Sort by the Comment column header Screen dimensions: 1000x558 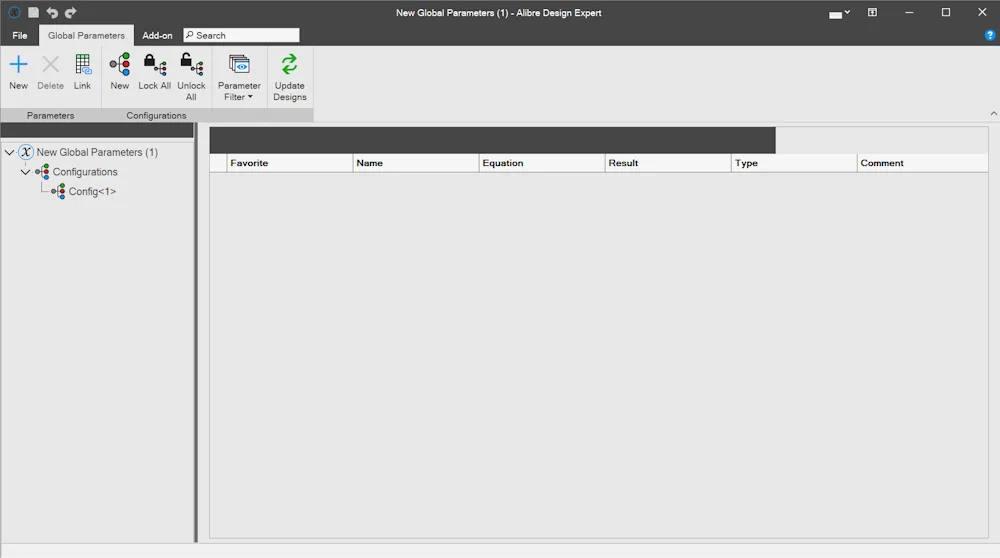click(922, 163)
